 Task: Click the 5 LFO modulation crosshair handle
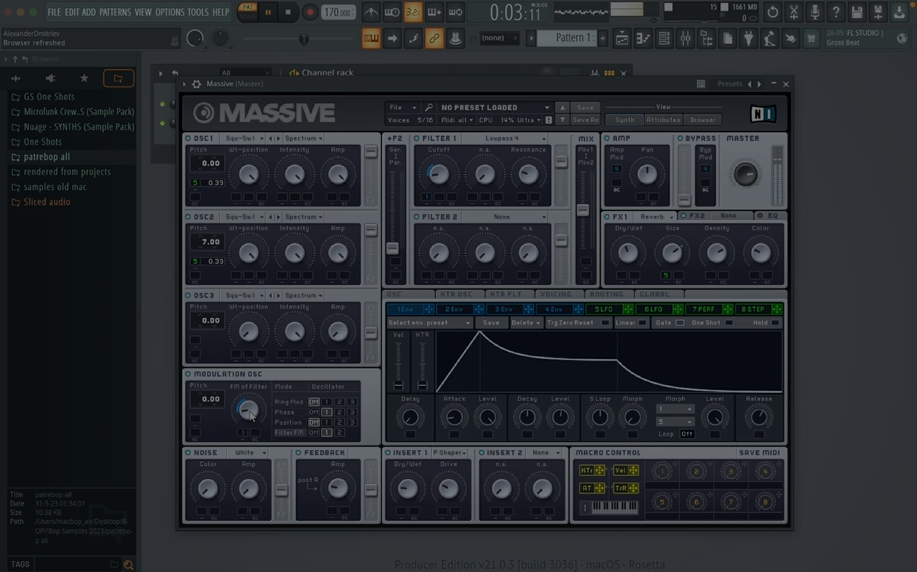click(628, 309)
